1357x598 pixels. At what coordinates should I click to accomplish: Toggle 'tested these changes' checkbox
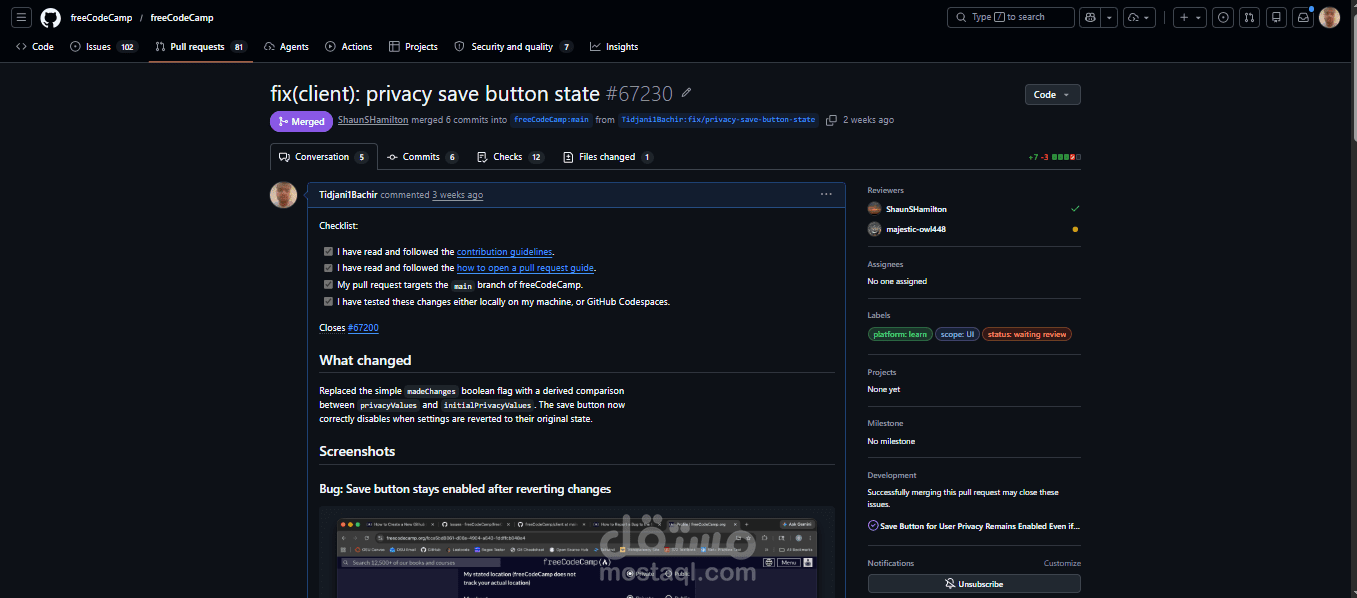pos(328,301)
